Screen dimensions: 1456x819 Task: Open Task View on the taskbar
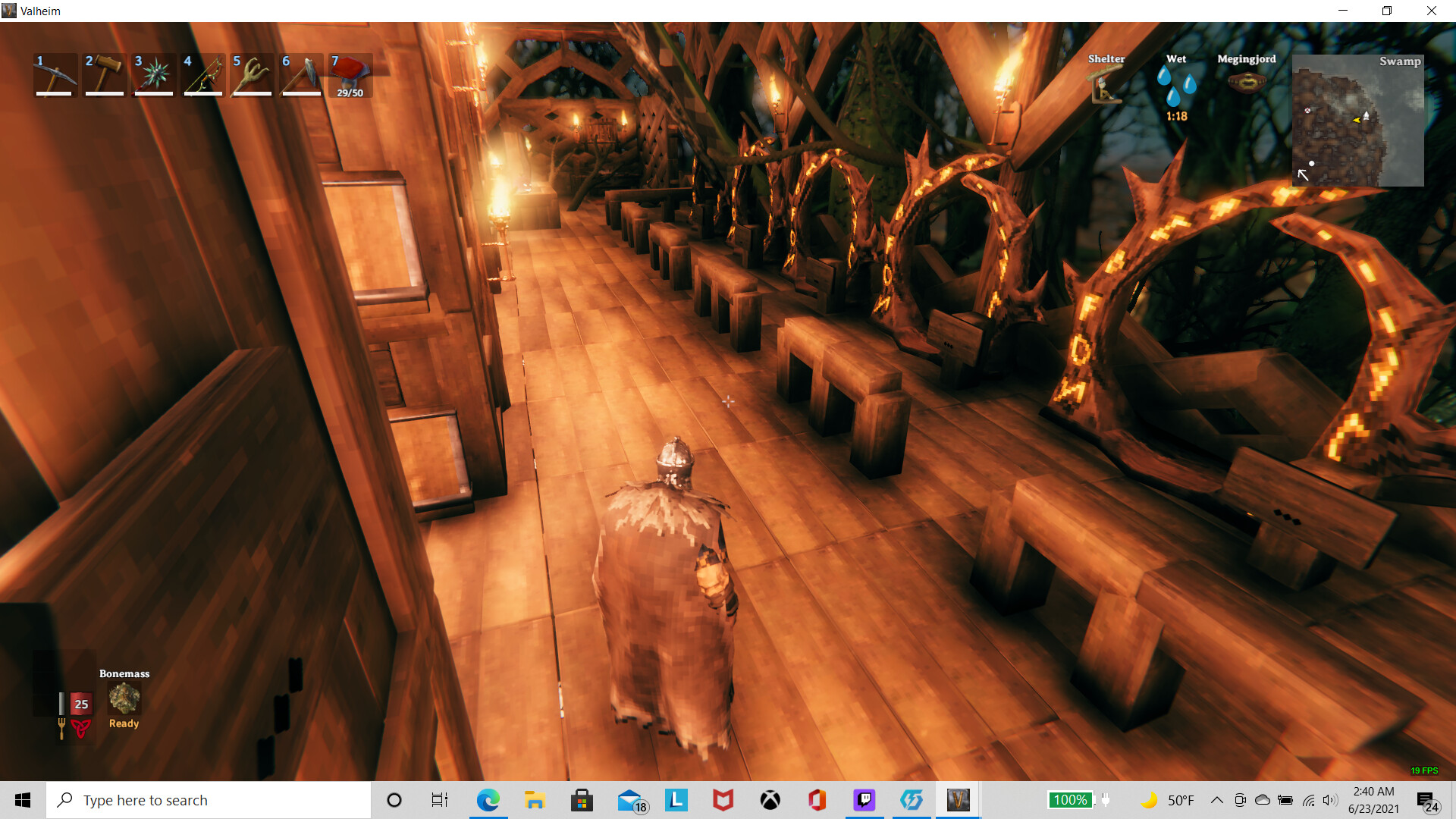(x=439, y=800)
